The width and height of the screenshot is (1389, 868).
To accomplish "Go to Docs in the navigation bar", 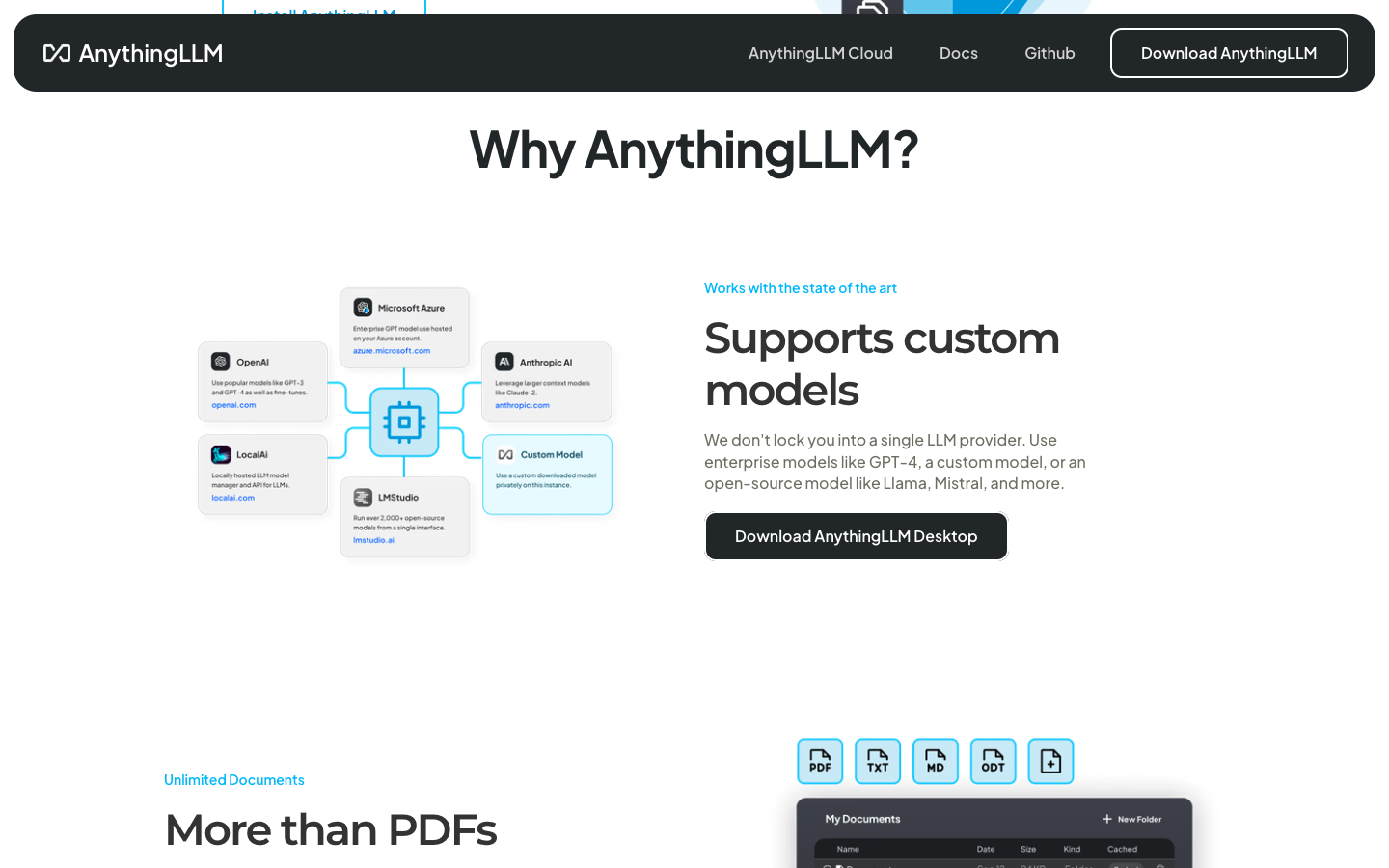I will 959,53.
